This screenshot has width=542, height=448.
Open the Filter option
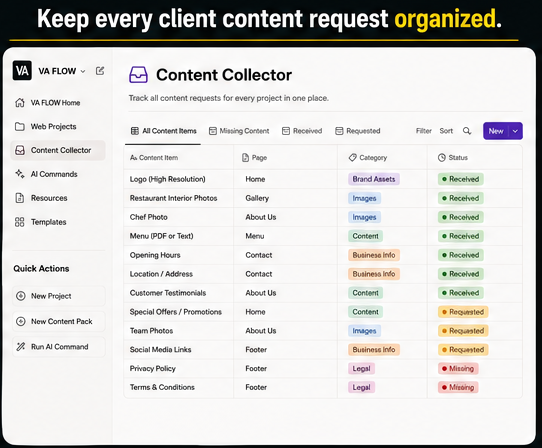point(424,131)
